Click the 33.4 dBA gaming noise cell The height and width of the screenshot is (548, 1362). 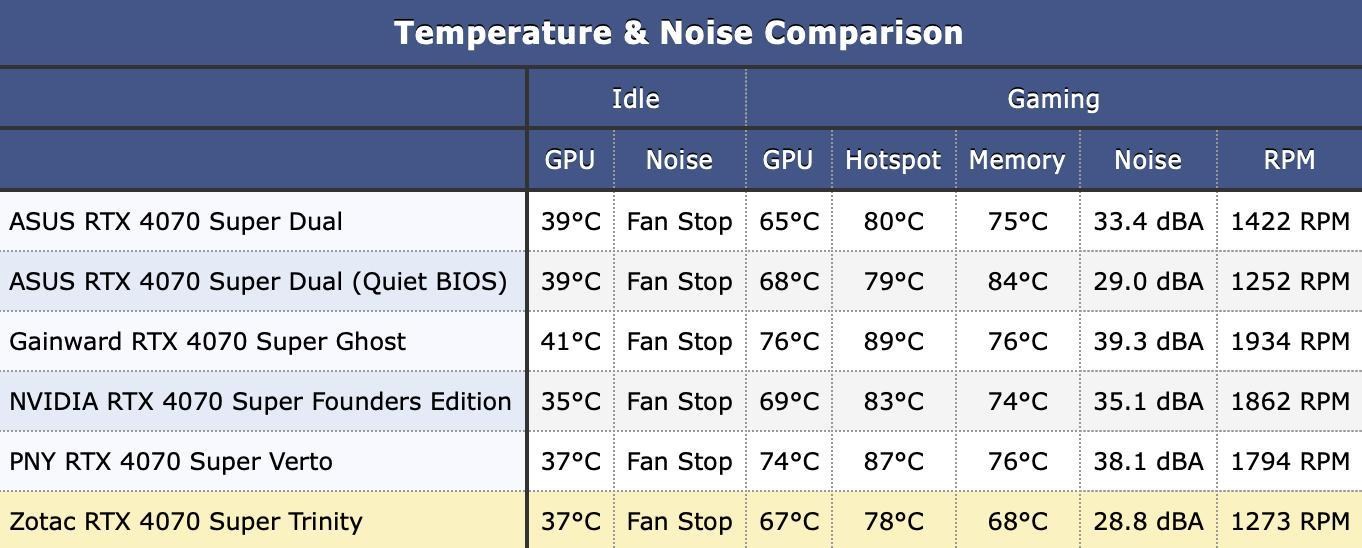pos(1148,221)
